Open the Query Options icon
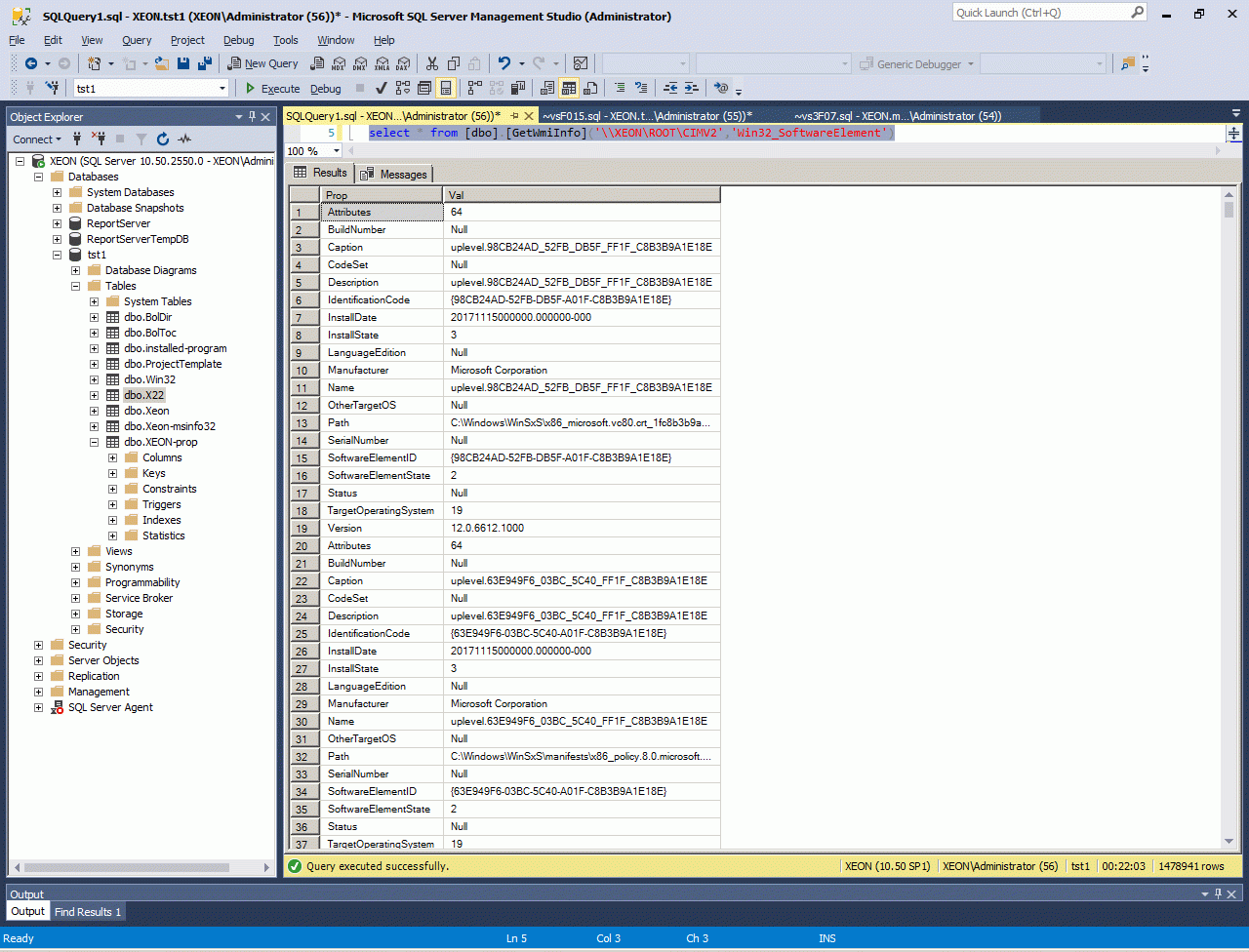 point(424,89)
